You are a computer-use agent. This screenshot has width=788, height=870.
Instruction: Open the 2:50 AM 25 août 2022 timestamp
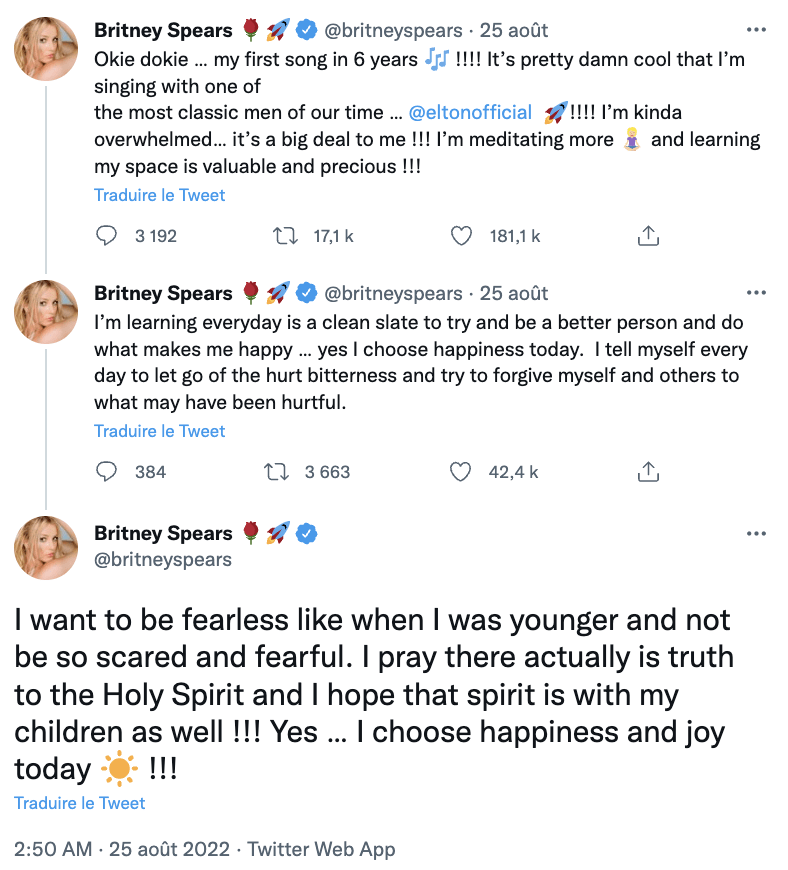(122, 849)
